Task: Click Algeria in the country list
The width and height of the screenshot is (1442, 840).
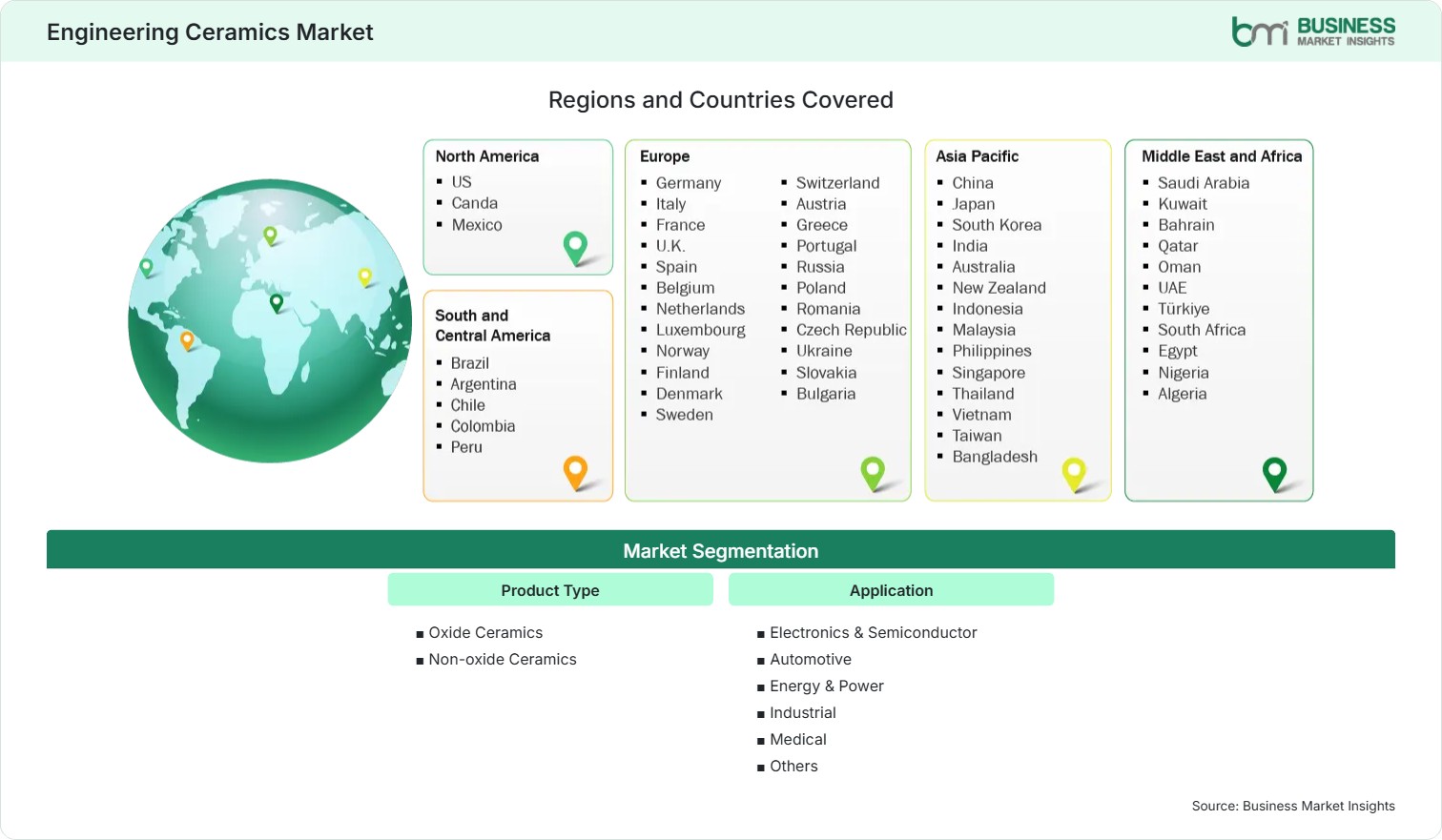Action: coord(1183,394)
